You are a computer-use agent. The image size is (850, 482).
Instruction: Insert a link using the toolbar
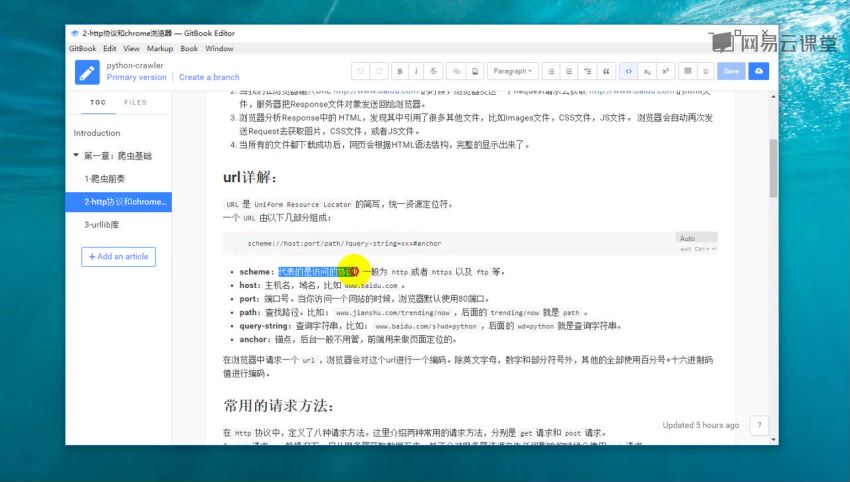455,71
